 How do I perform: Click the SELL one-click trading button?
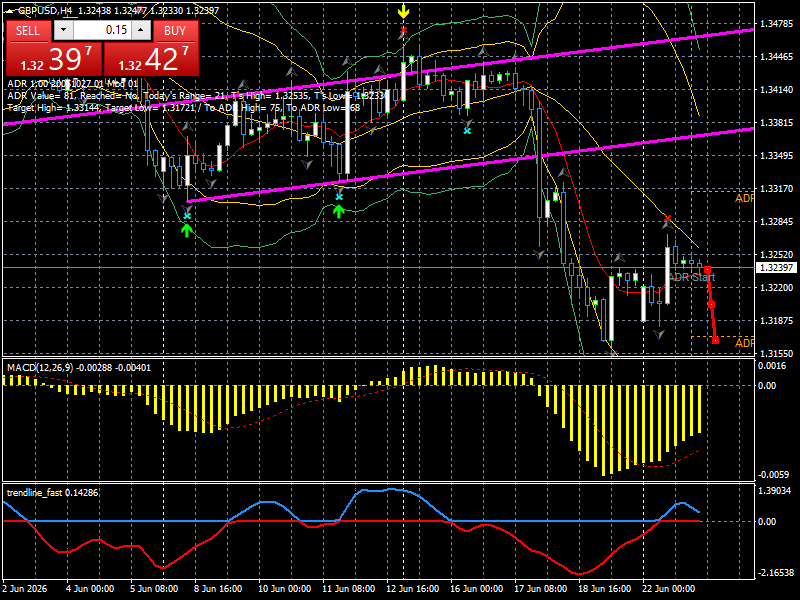click(28, 31)
